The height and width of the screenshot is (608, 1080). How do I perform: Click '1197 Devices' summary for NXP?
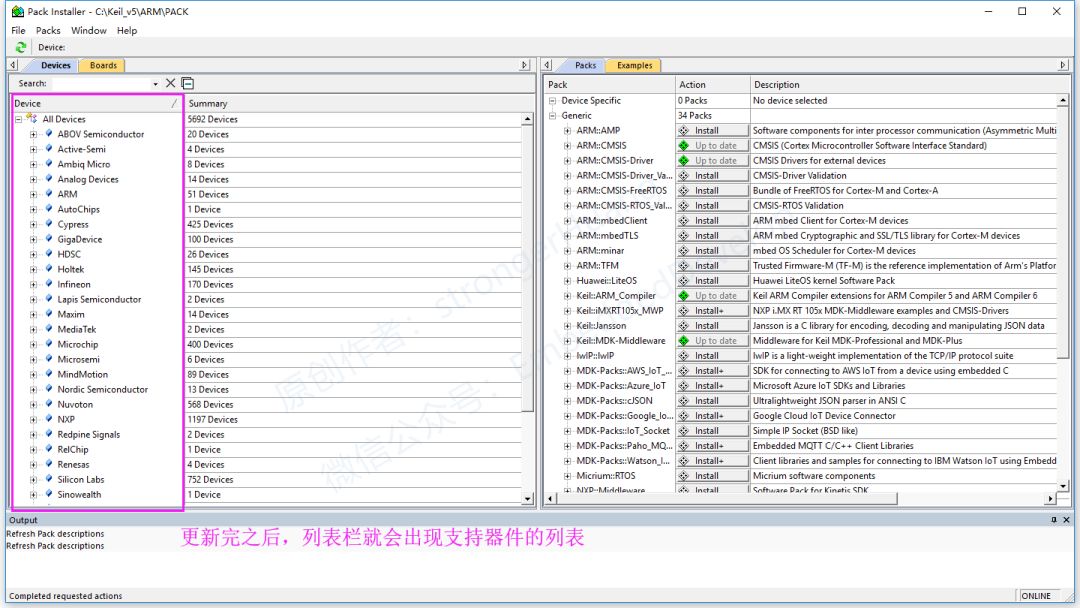tap(213, 419)
